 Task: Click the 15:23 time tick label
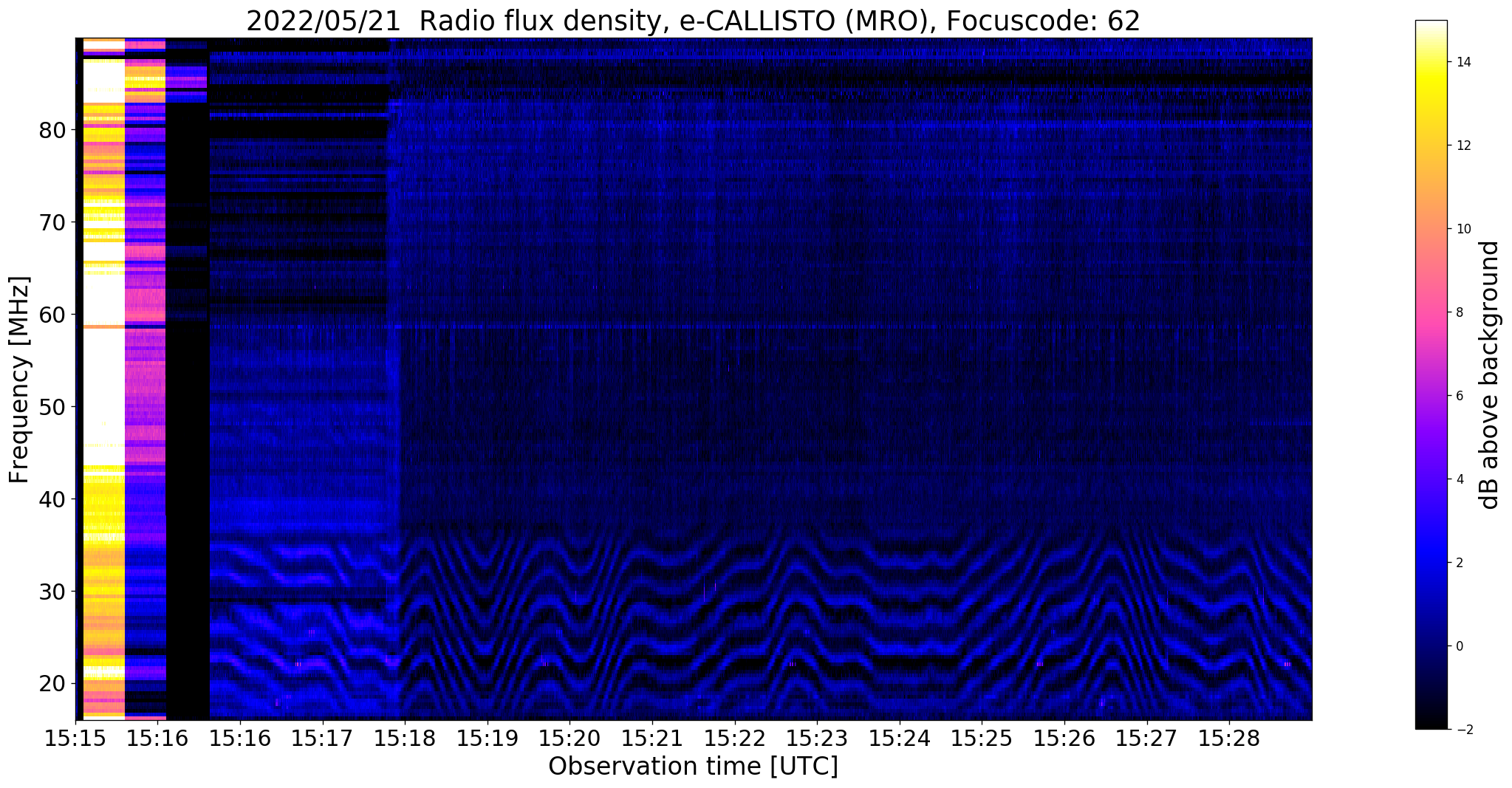point(817,739)
